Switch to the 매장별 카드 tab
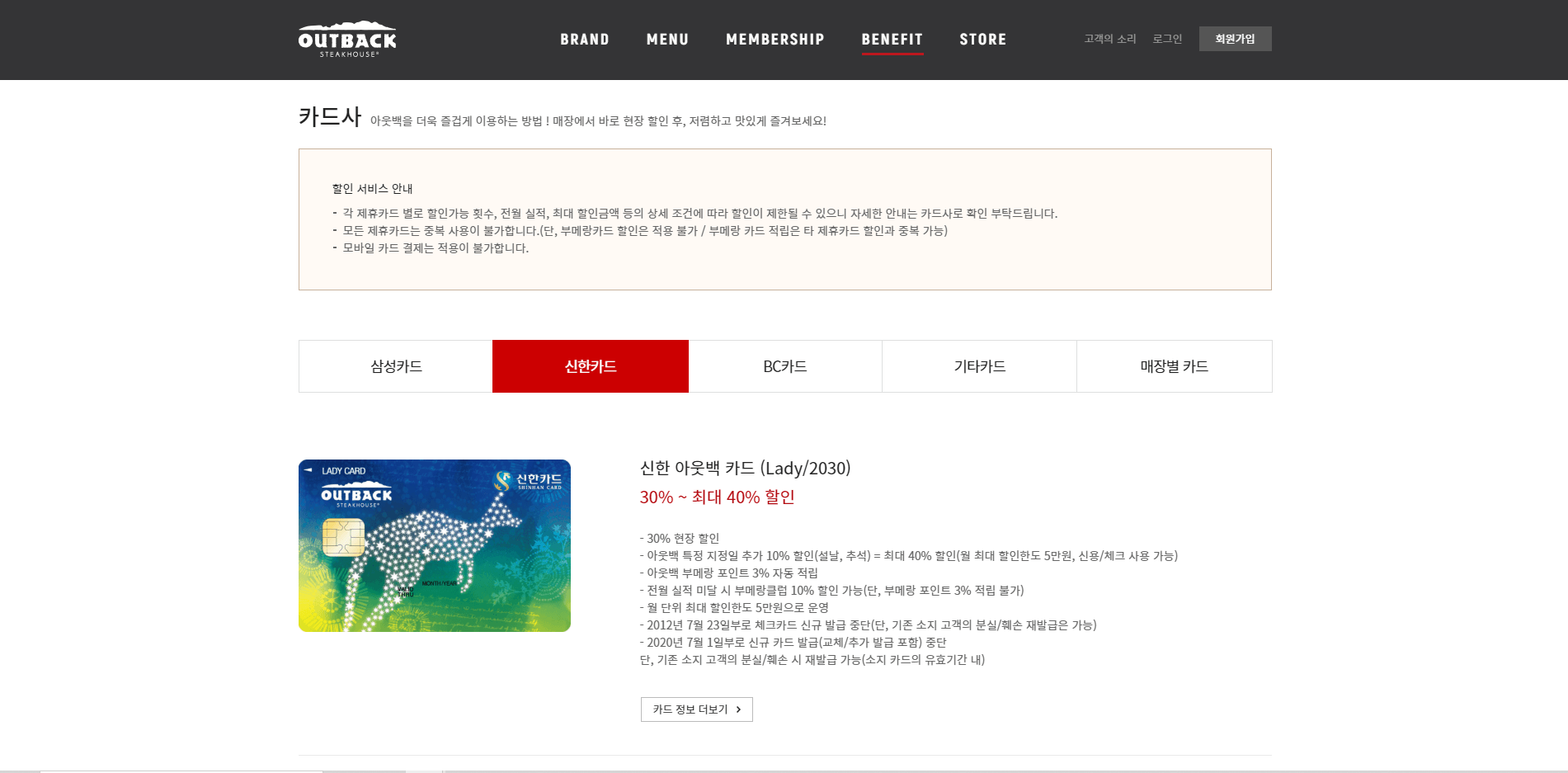 (1175, 366)
